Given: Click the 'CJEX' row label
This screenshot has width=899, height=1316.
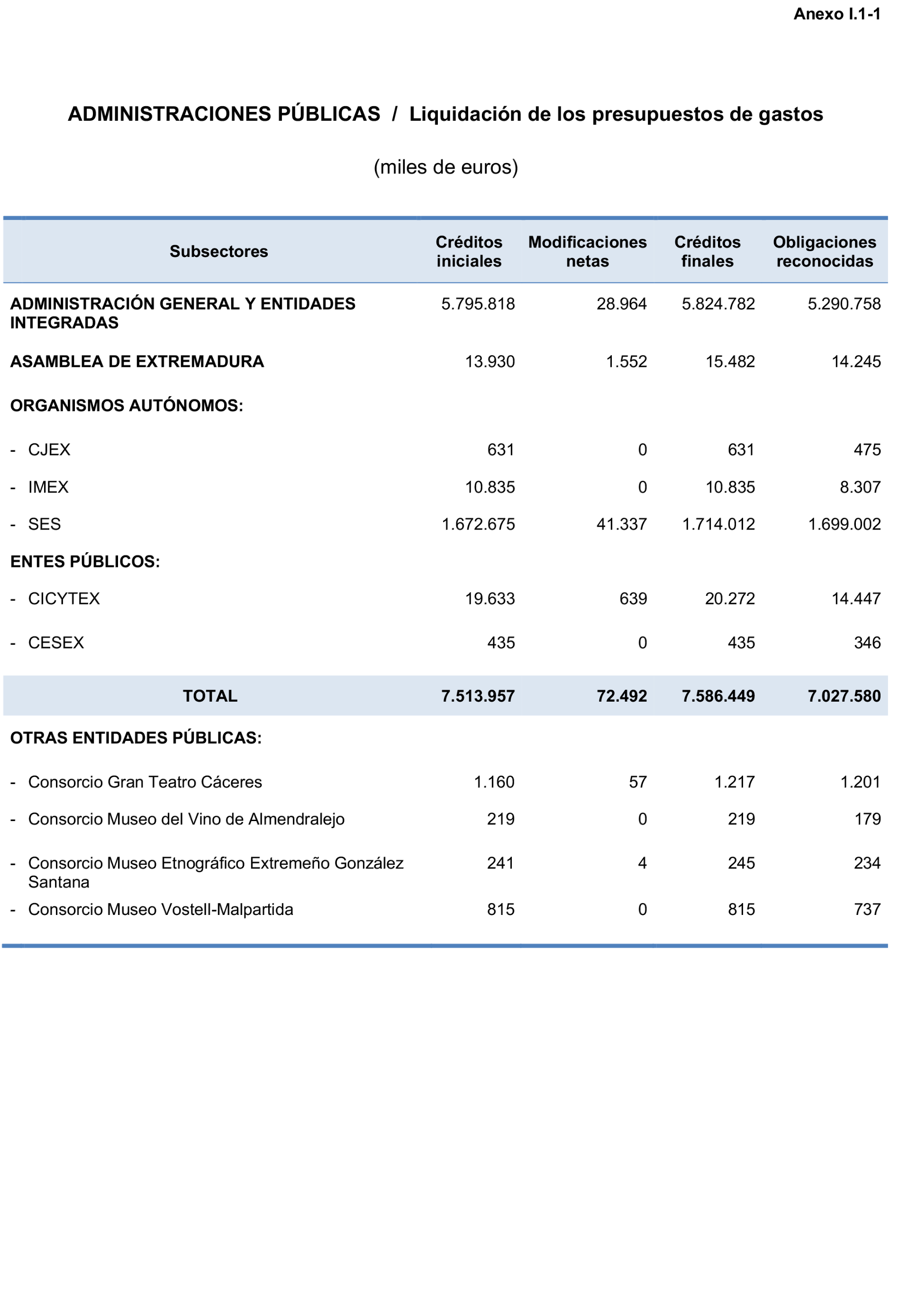Looking at the screenshot, I should tap(49, 450).
